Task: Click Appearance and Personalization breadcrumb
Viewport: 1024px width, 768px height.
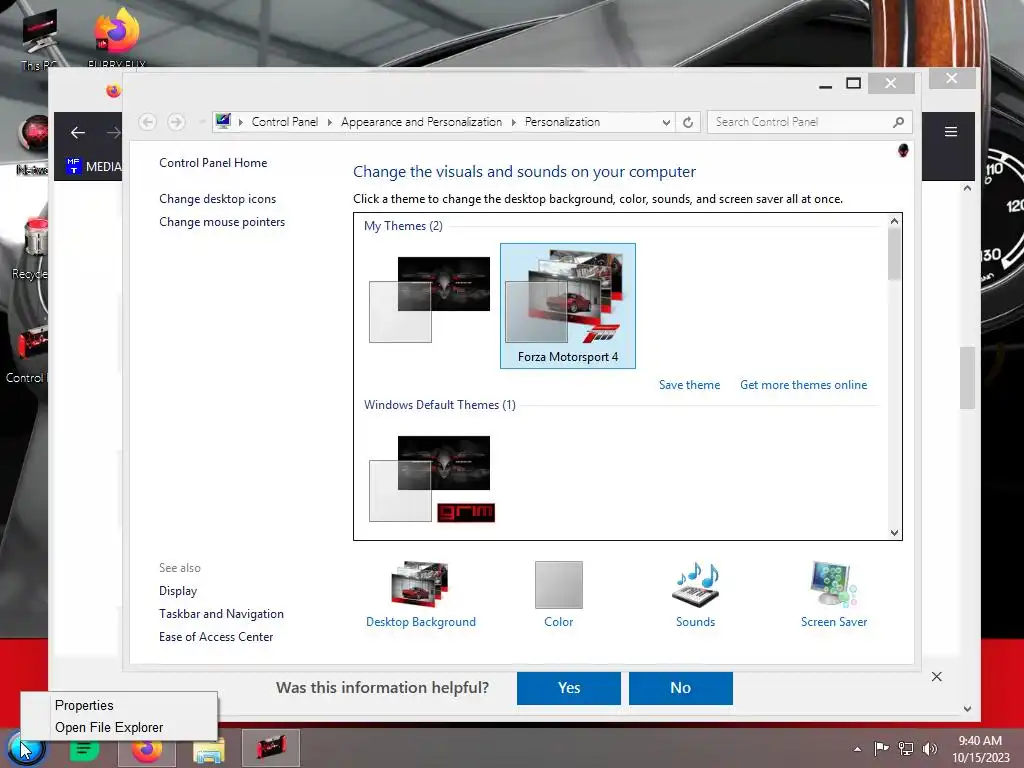Action: (421, 122)
